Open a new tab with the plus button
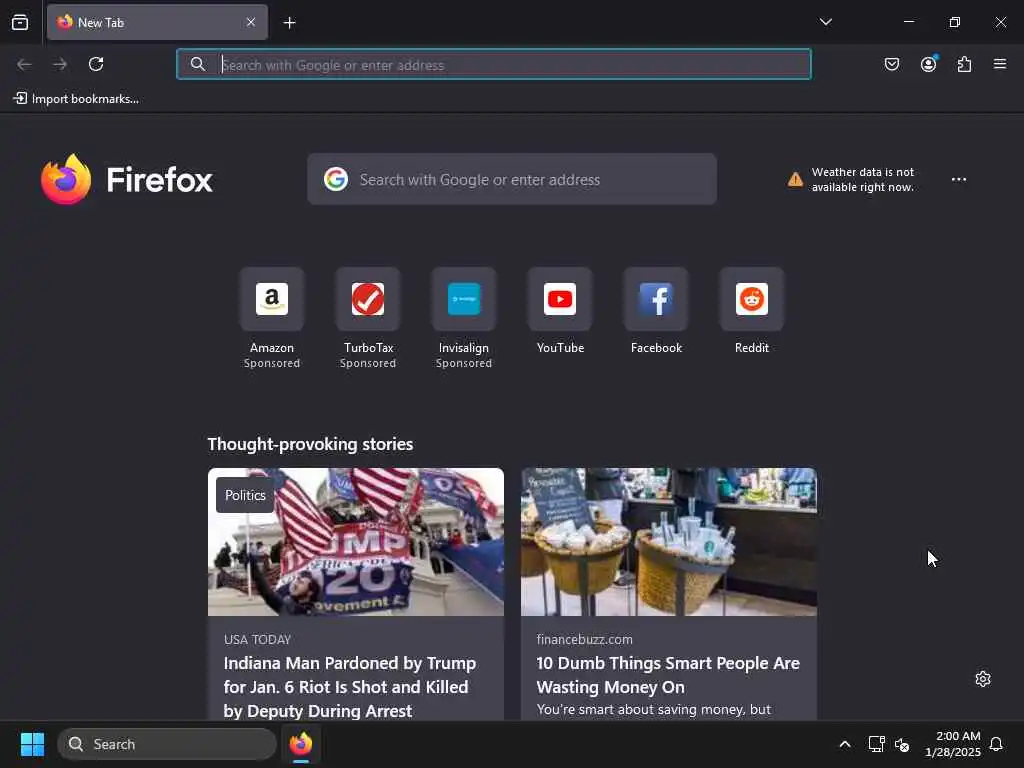Image resolution: width=1024 pixels, height=768 pixels. pos(289,23)
